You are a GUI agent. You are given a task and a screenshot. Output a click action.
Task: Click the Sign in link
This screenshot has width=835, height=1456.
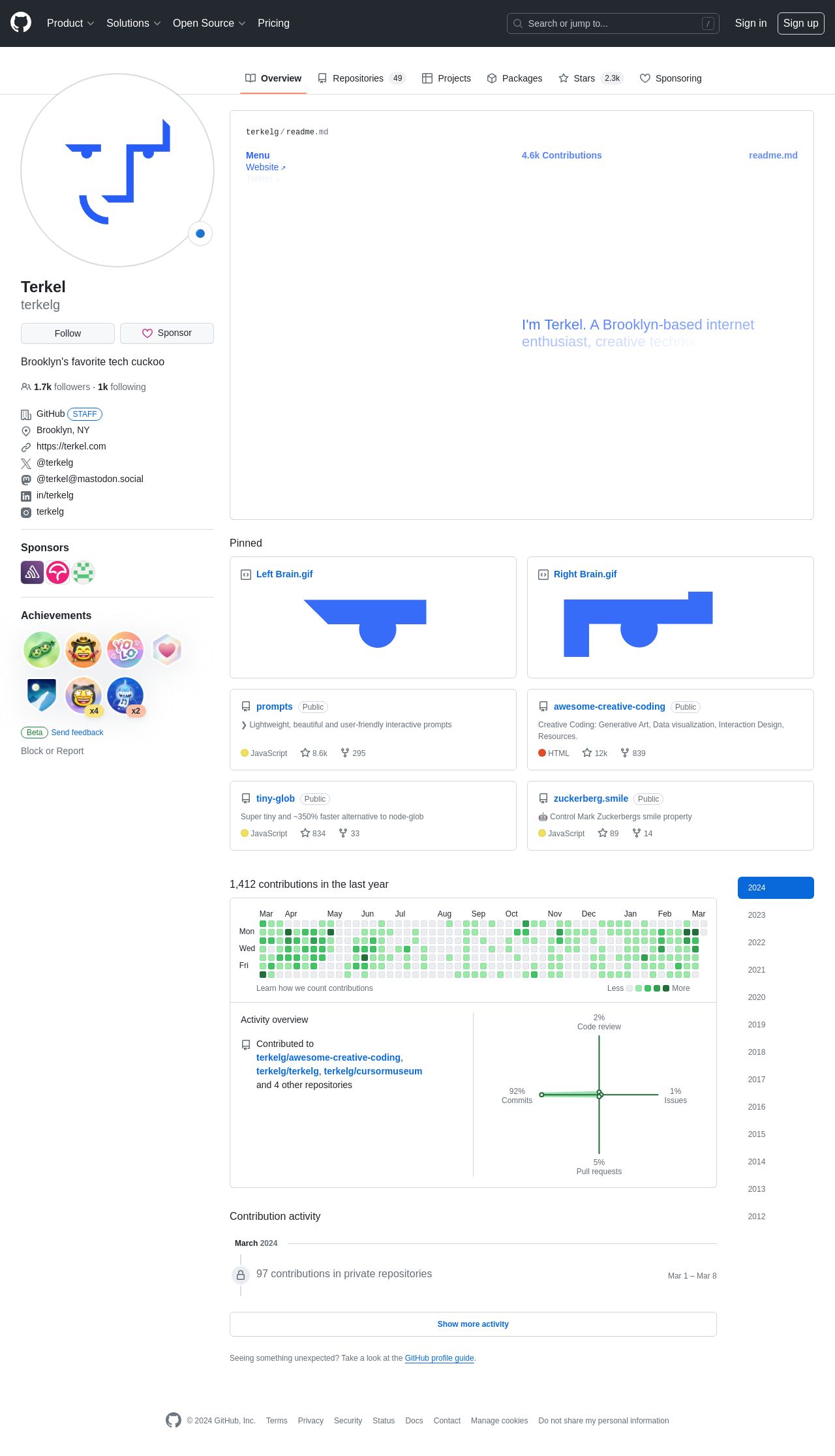click(750, 23)
